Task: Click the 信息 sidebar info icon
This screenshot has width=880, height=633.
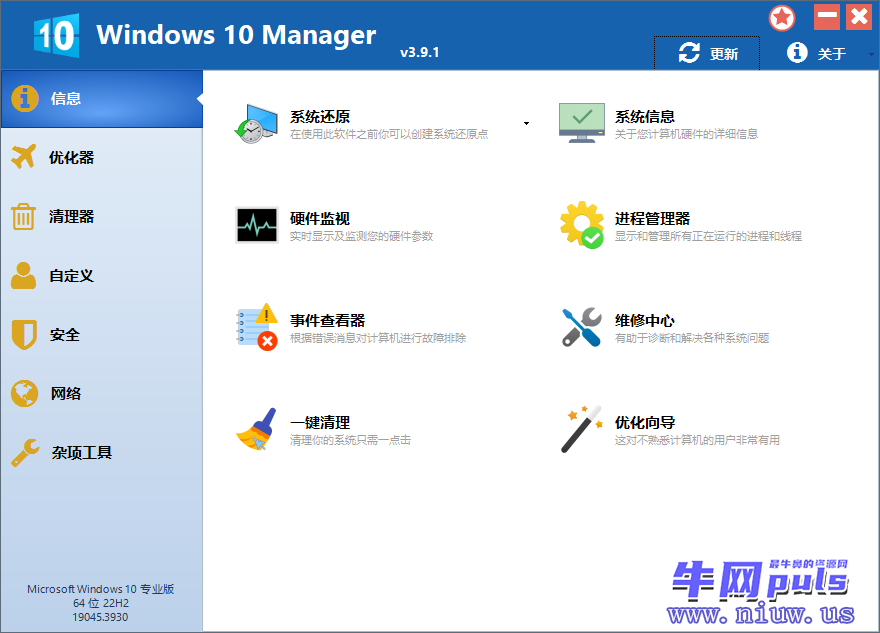Action: click(x=25, y=99)
